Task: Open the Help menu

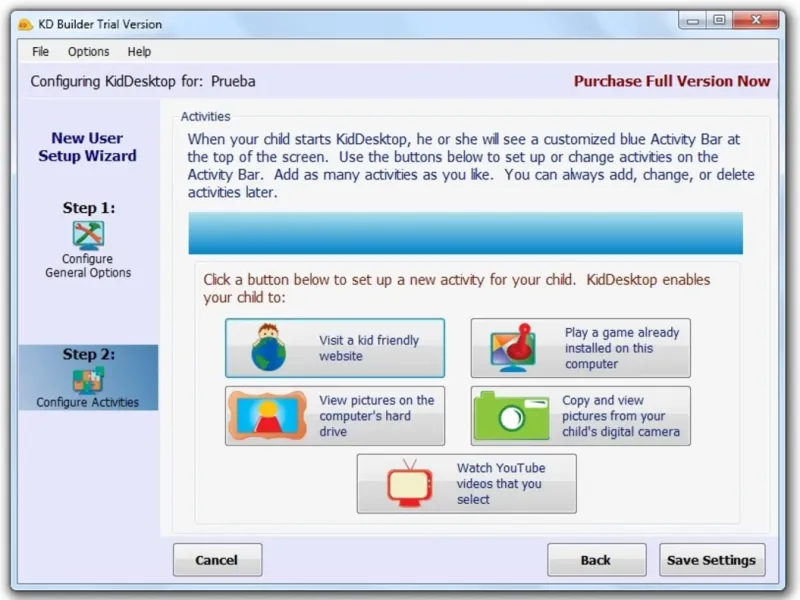Action: click(x=139, y=52)
